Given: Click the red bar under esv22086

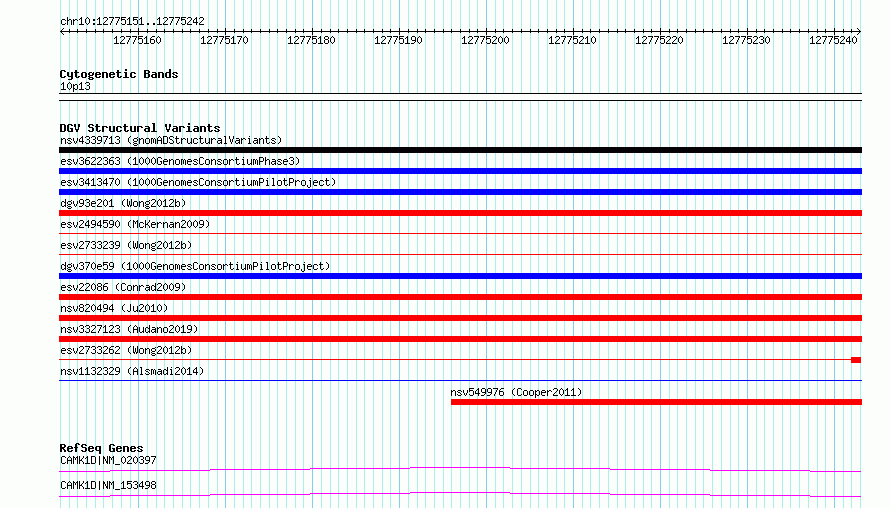Looking at the screenshot, I should pos(460,297).
